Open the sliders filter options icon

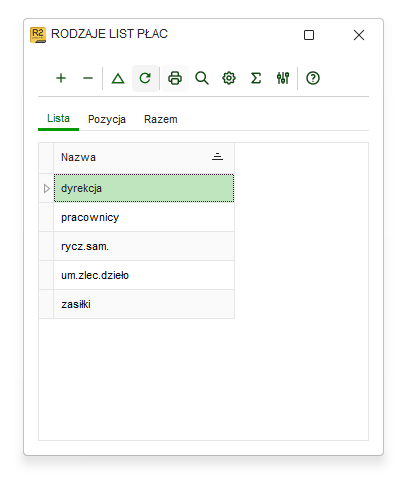click(283, 78)
